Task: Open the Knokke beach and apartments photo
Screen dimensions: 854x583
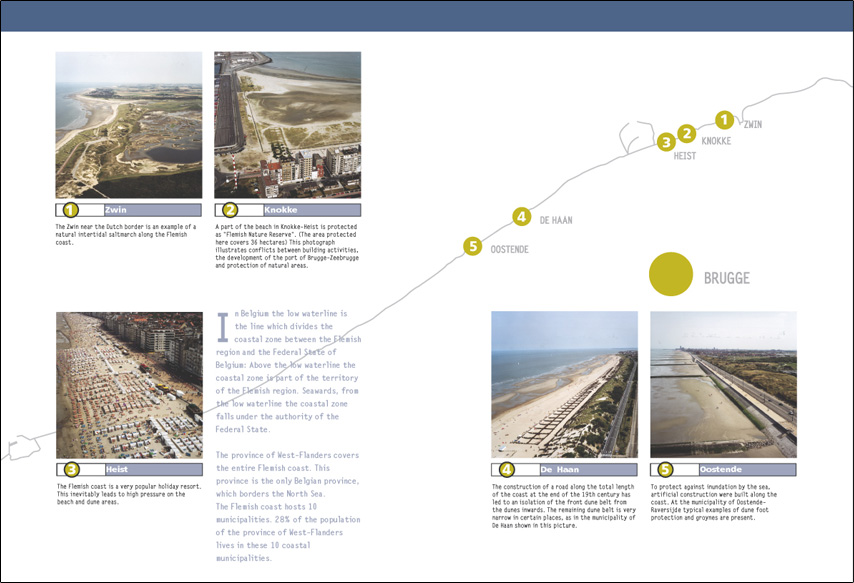Action: click(287, 125)
